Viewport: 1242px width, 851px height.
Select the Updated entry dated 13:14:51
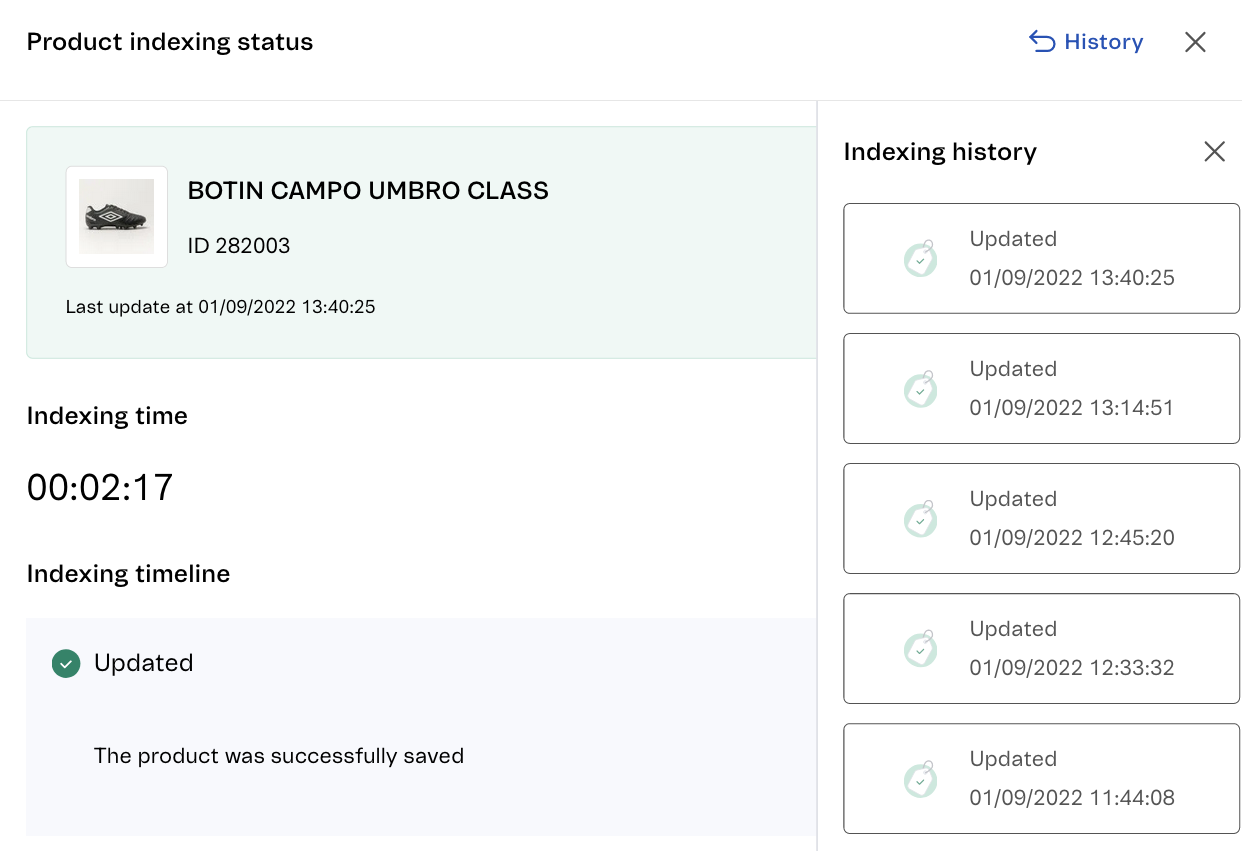click(1042, 388)
